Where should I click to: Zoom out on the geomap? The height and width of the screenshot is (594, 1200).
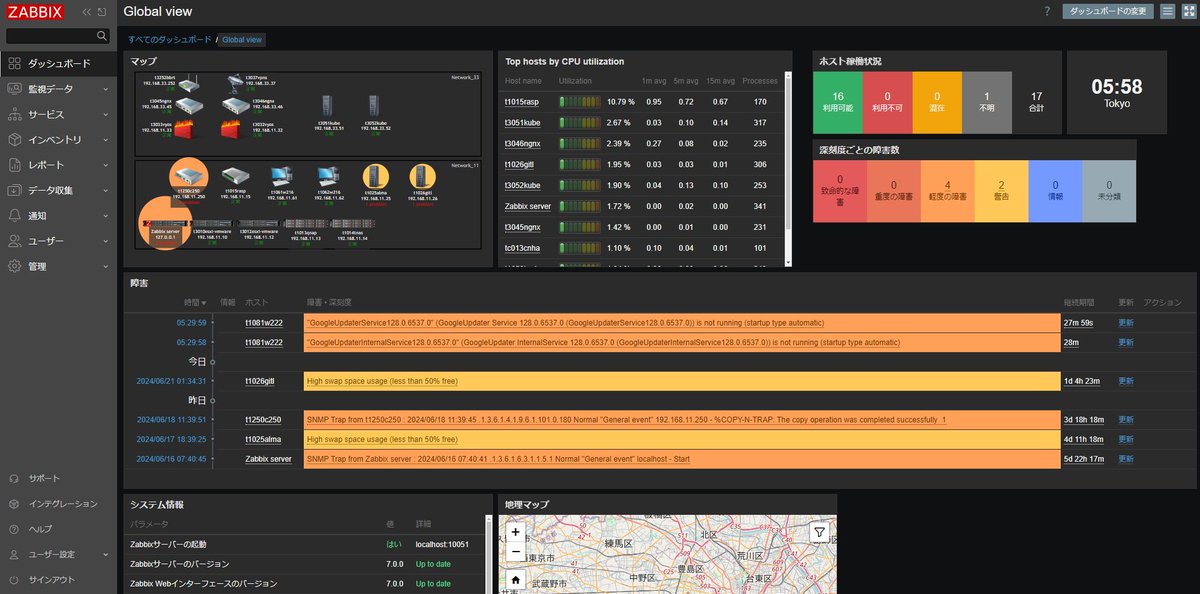[515, 551]
